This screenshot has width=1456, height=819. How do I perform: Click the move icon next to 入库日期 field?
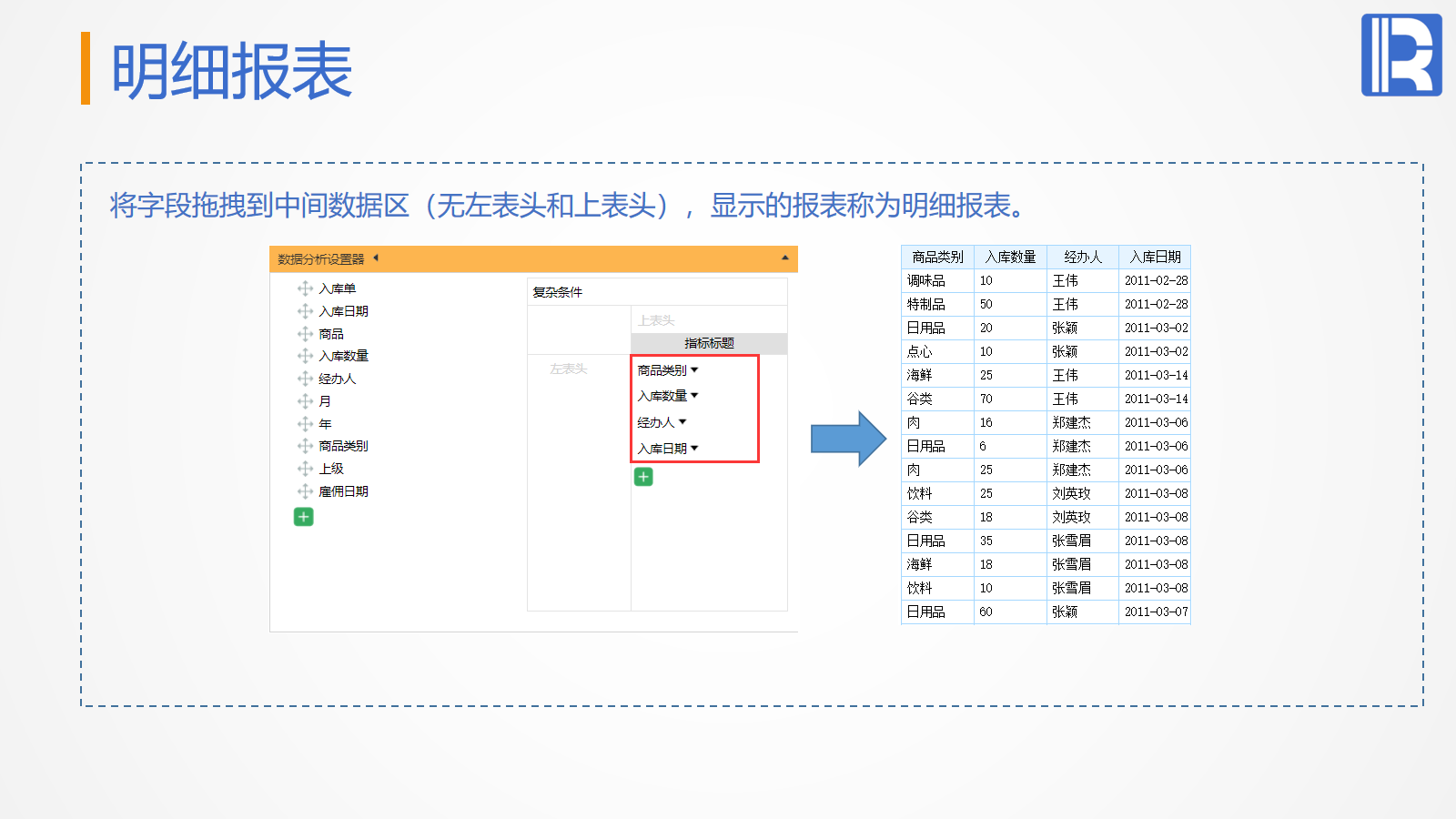coord(305,311)
